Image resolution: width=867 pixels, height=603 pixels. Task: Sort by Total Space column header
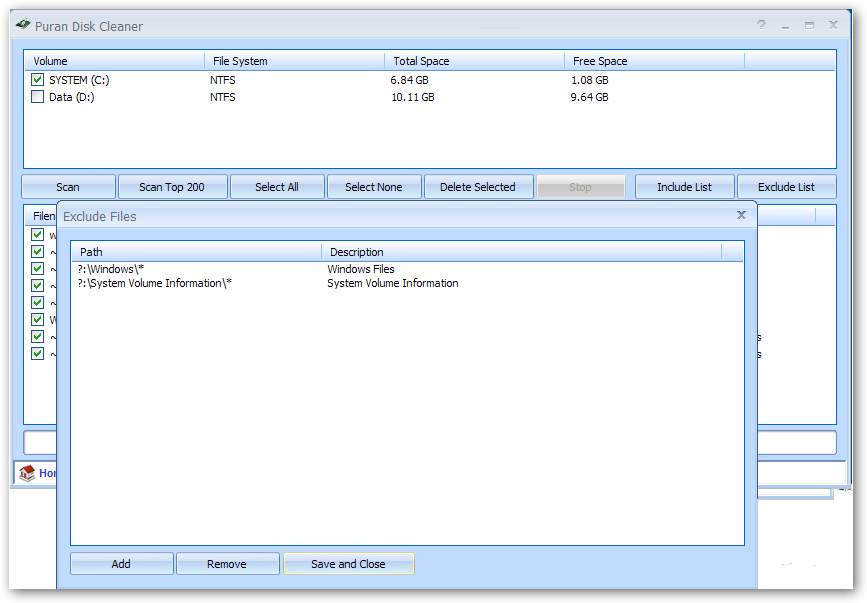pyautogui.click(x=474, y=61)
